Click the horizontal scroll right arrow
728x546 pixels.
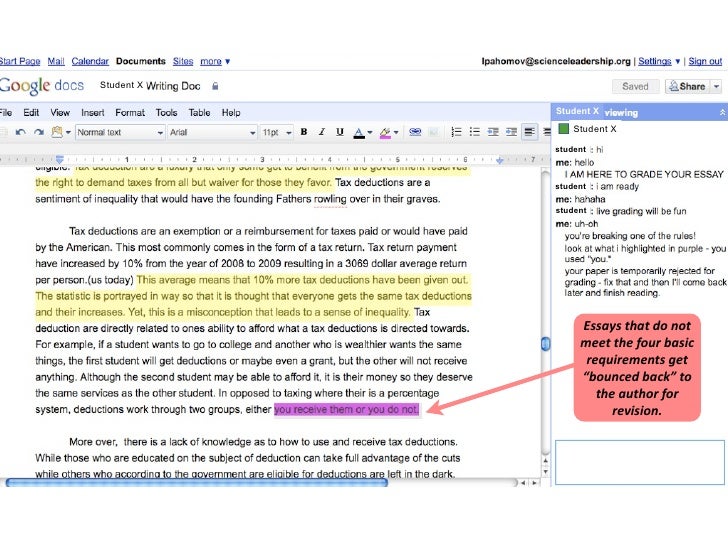(x=534, y=483)
